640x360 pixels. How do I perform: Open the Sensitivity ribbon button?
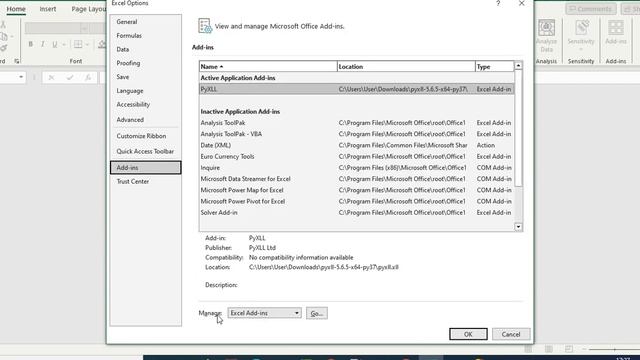pyautogui.click(x=581, y=36)
